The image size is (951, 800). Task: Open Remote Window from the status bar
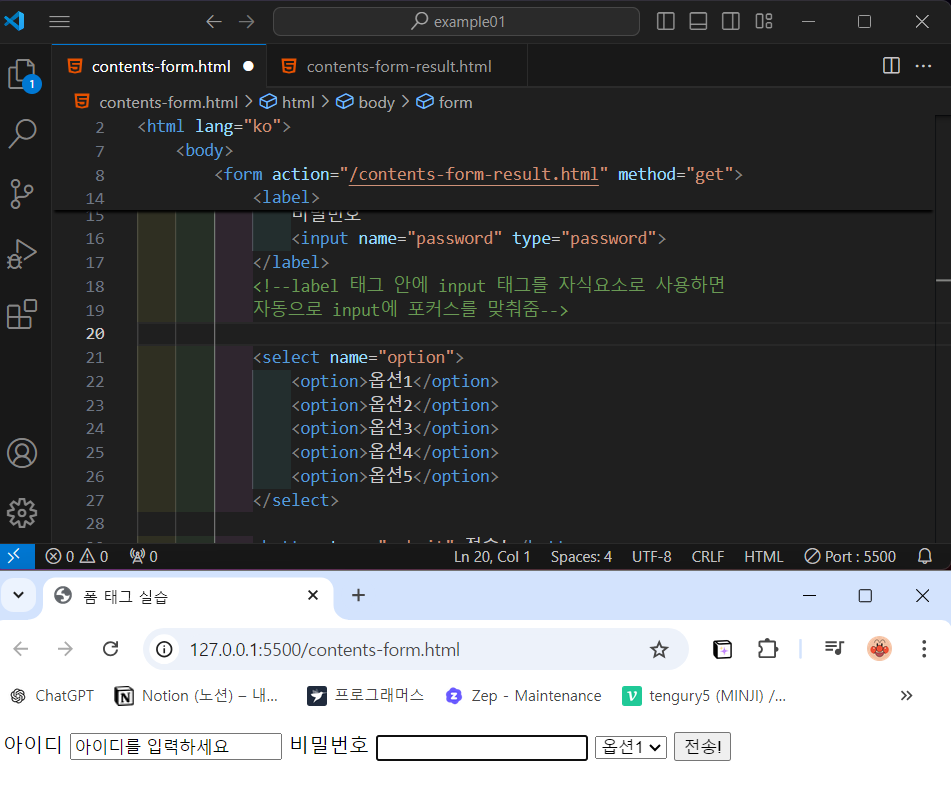16,556
